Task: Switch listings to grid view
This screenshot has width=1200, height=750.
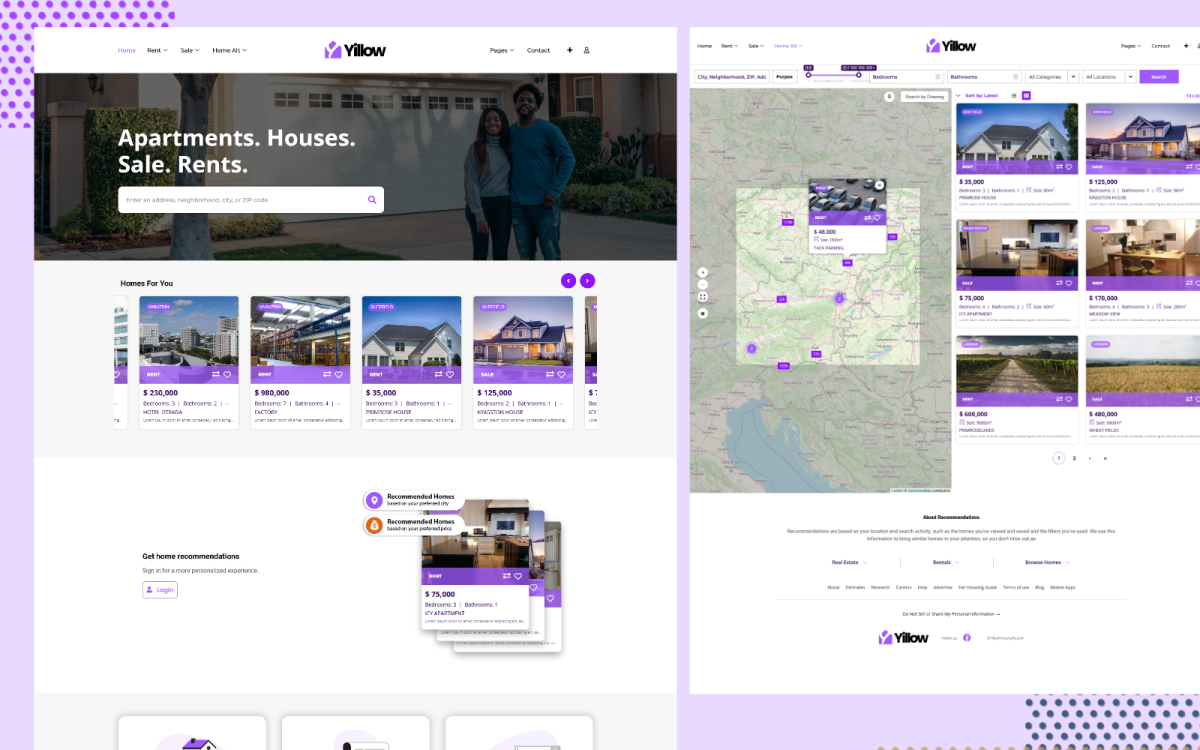Action: coord(1026,96)
